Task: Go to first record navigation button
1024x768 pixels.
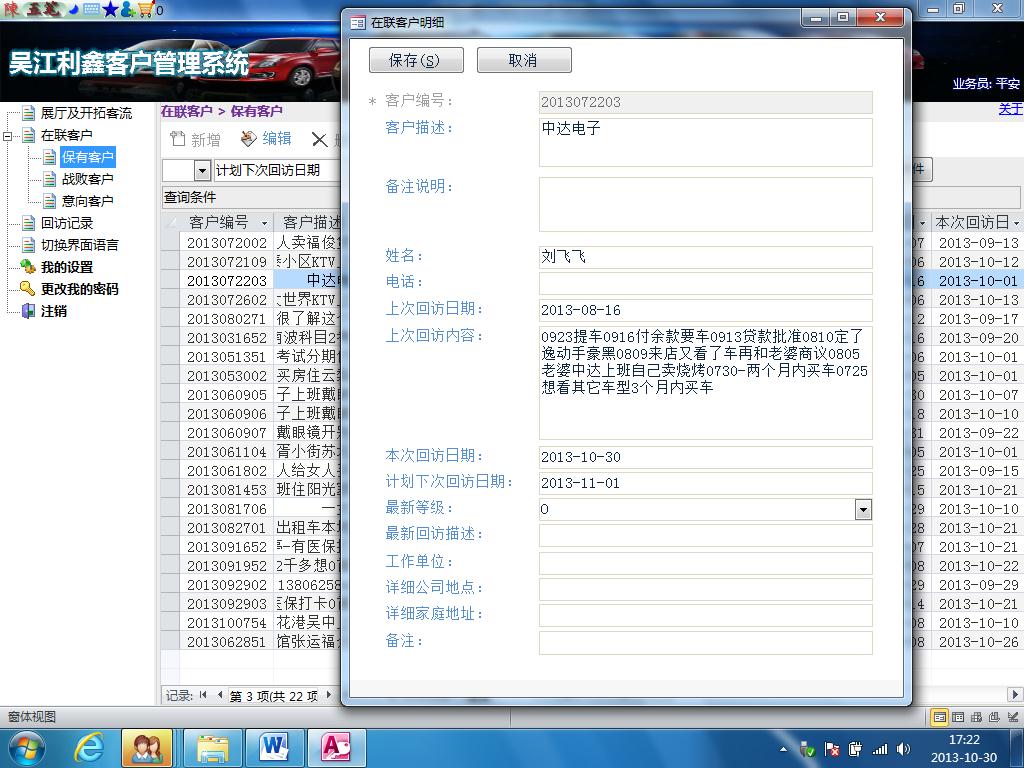Action: (203, 696)
